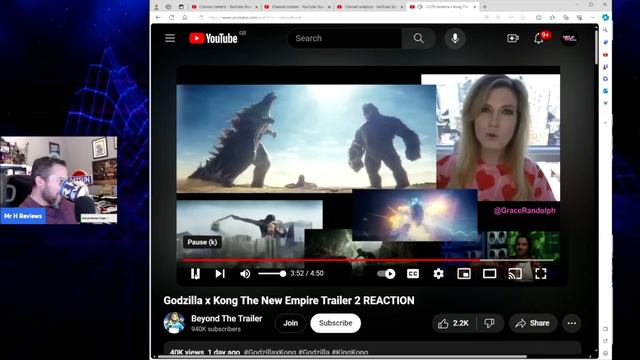Close the Godzilla x Kong browser tab
Viewport: 640px width, 360px height.
click(x=474, y=7)
